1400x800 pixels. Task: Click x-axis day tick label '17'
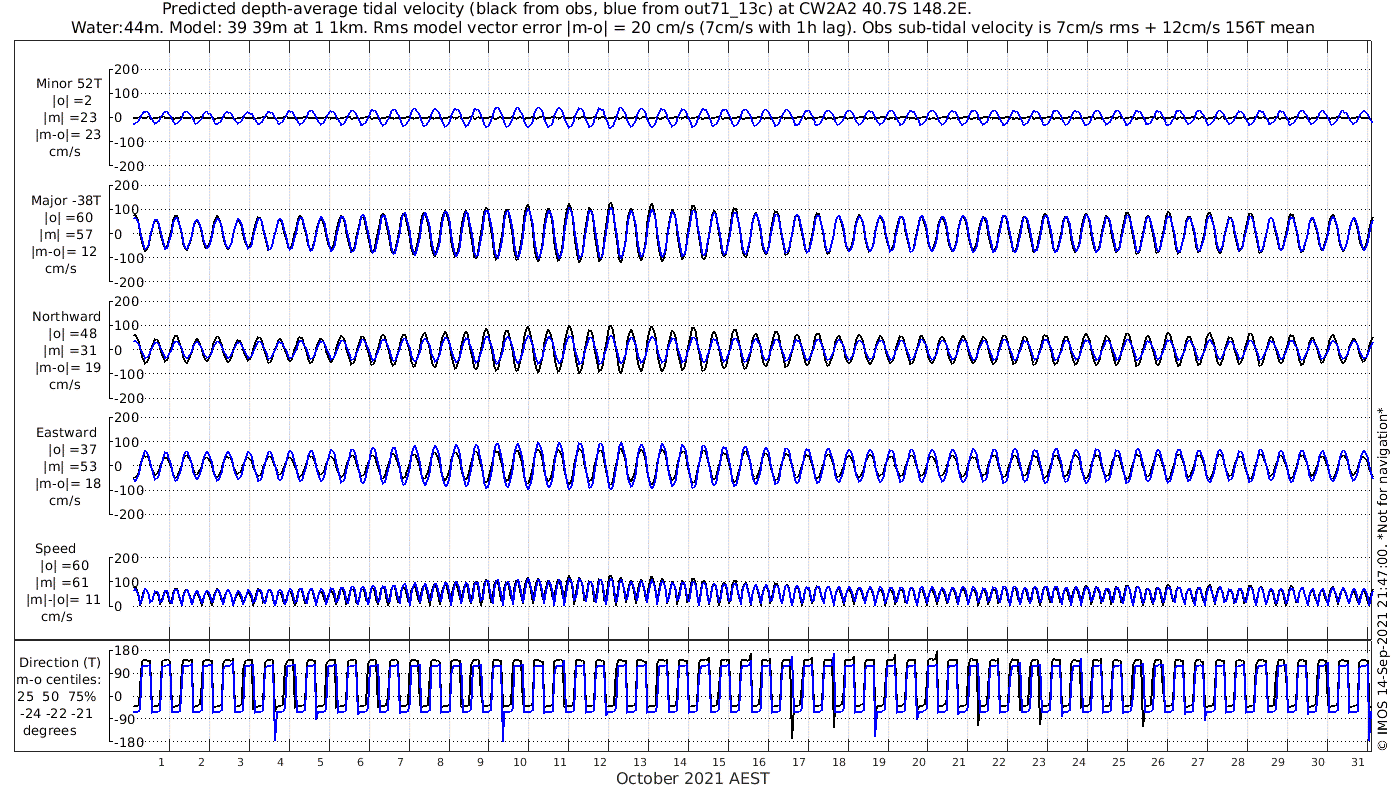799,761
